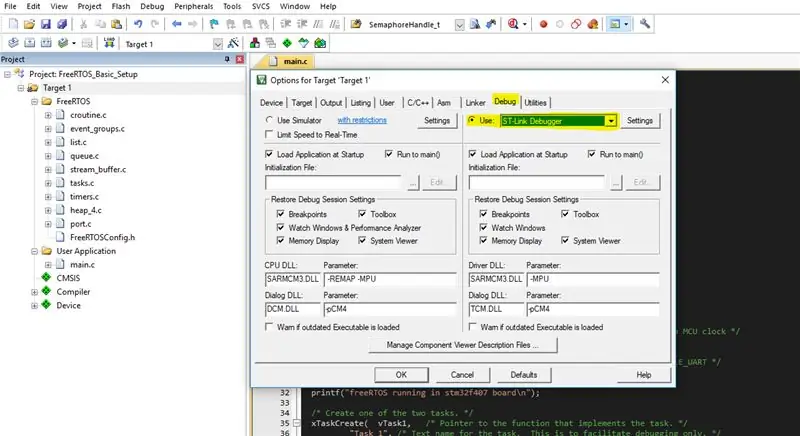The height and width of the screenshot is (436, 800).
Task: Switch to the Linker tab
Action: pos(475,102)
